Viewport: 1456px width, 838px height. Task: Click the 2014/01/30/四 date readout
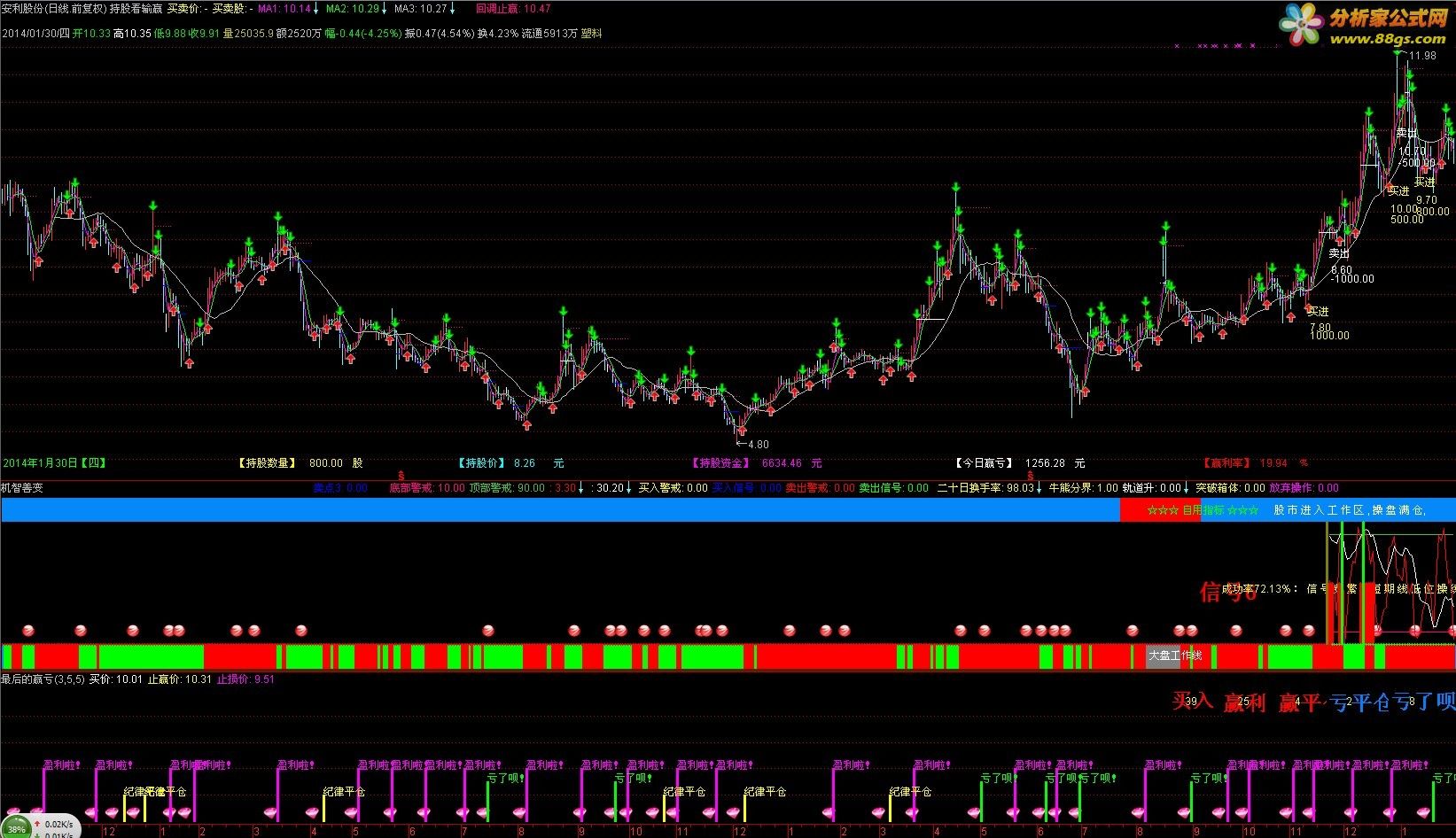click(35, 34)
